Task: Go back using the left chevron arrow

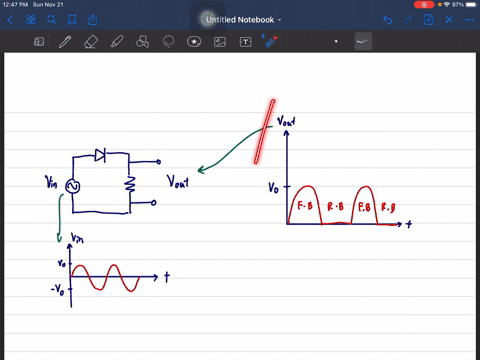Action: pyautogui.click(x=10, y=20)
